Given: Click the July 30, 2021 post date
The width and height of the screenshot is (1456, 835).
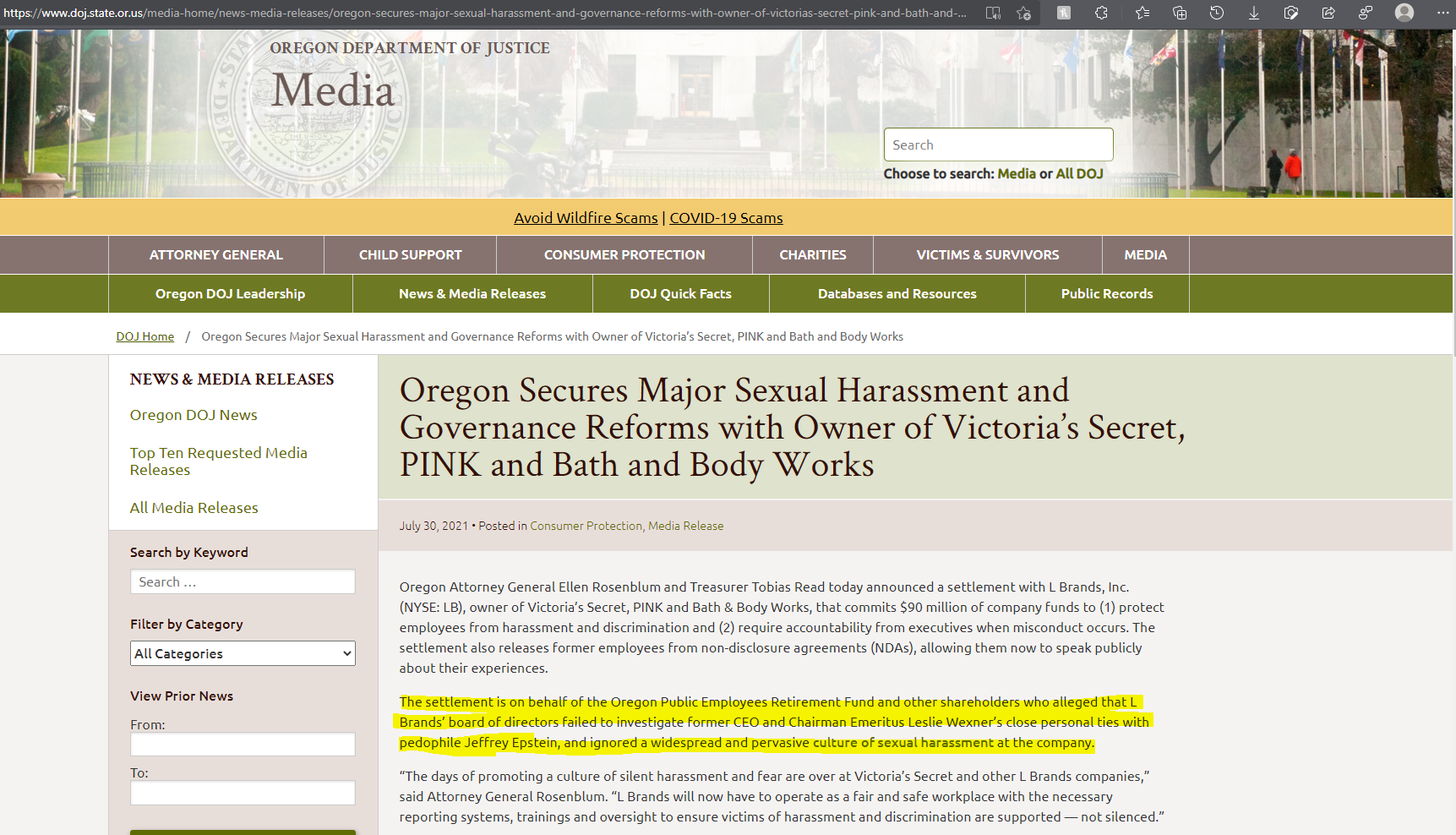Looking at the screenshot, I should [x=434, y=526].
